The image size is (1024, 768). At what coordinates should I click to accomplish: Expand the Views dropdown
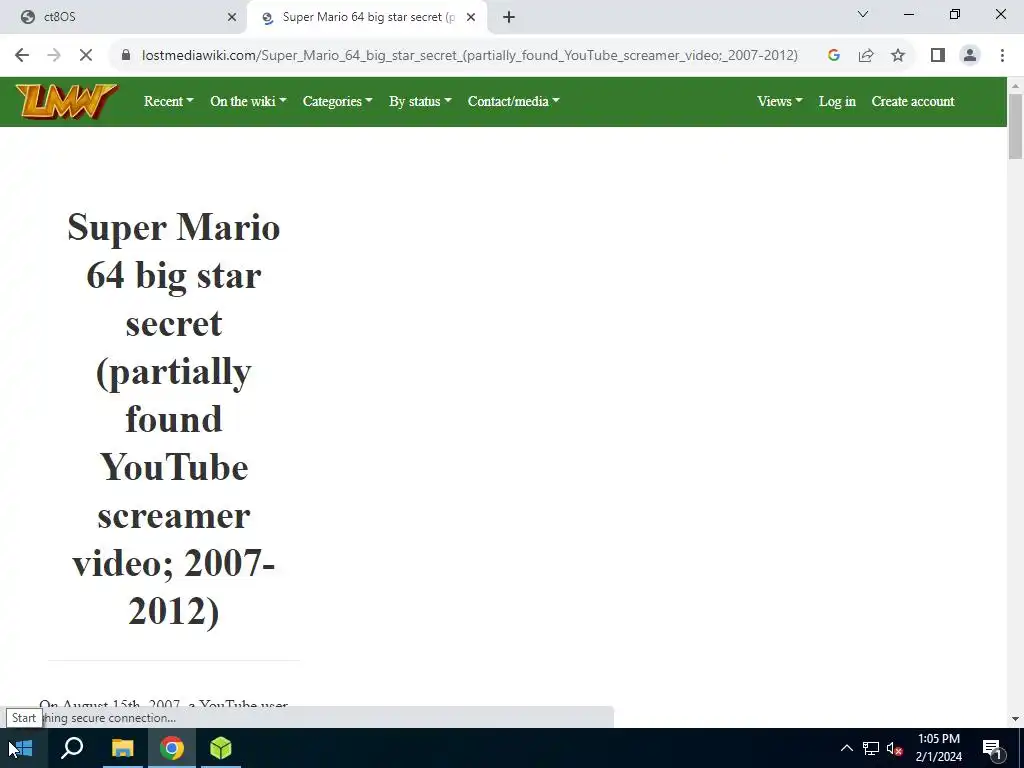[x=780, y=101]
